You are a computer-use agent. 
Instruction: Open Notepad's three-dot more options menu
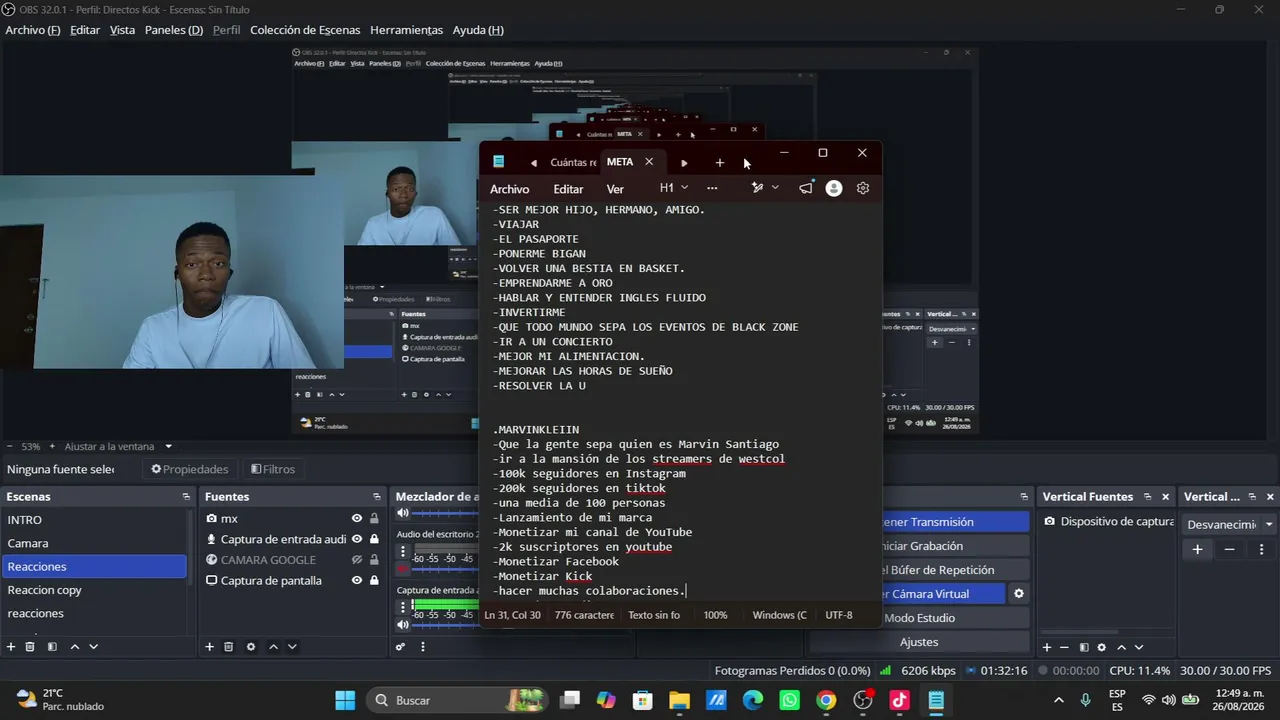(712, 188)
